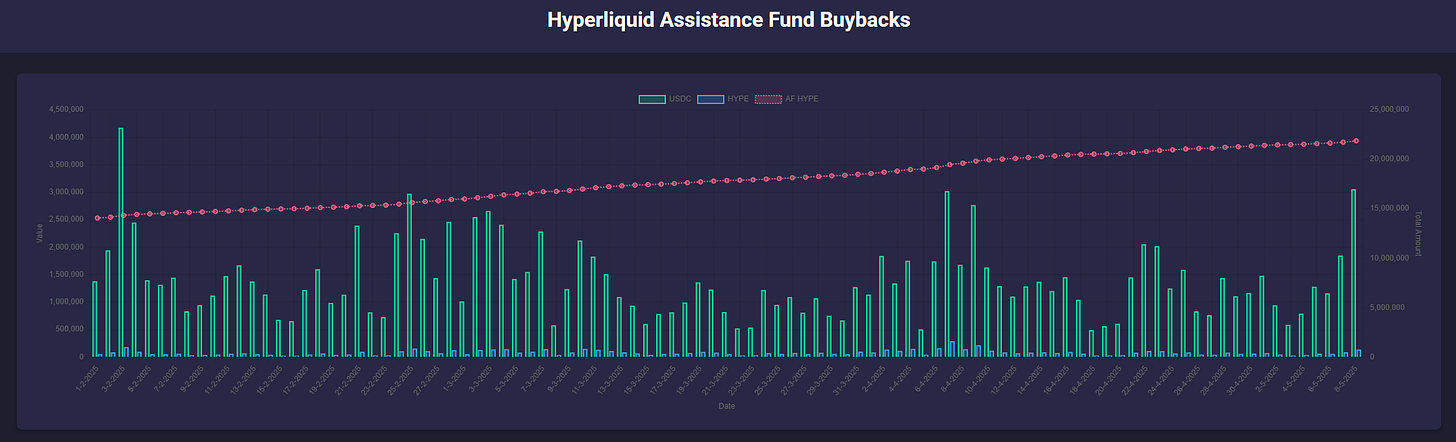Click the 1,000,000 left axis label
This screenshot has height=442, width=1456.
tap(67, 301)
